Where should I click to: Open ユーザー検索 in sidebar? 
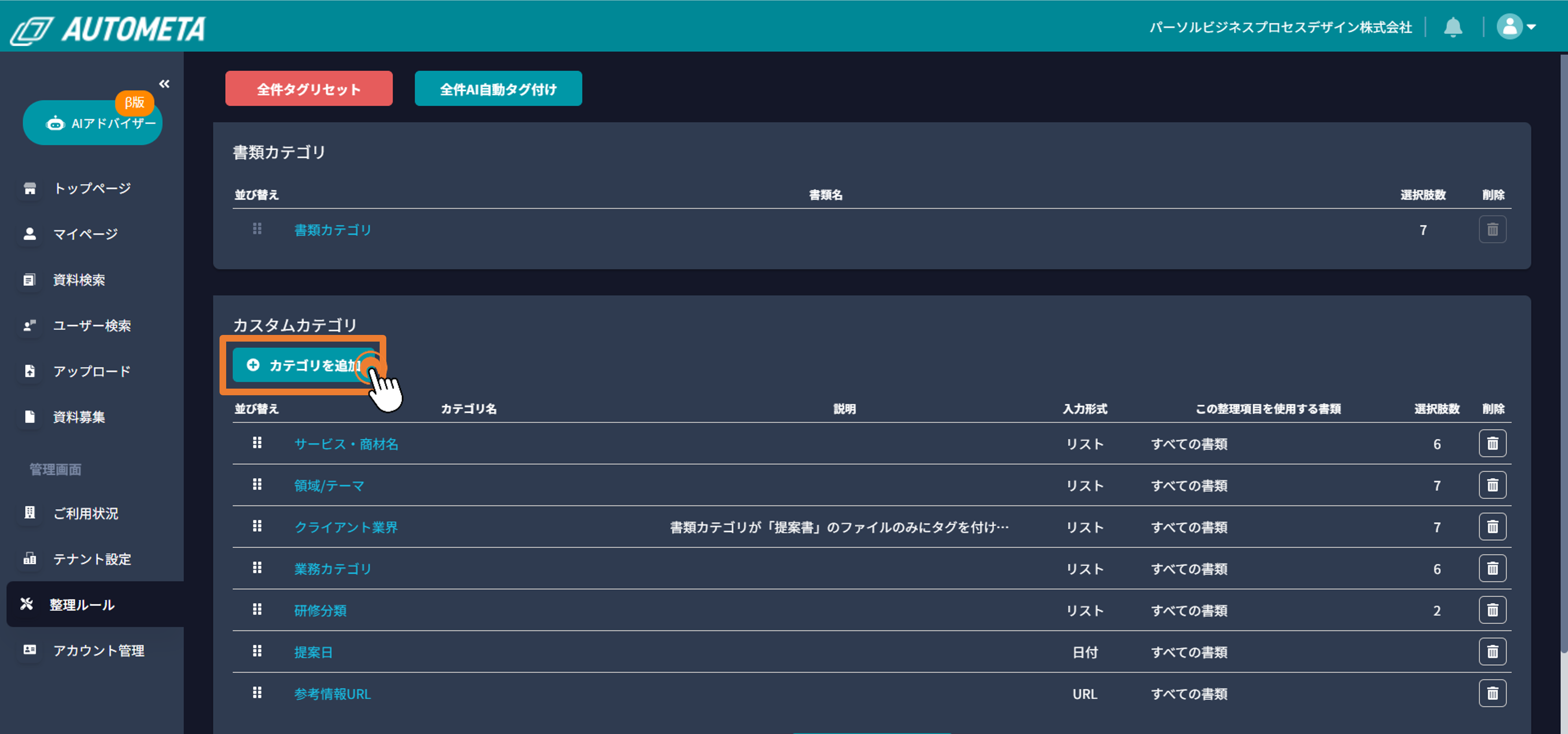(x=92, y=325)
